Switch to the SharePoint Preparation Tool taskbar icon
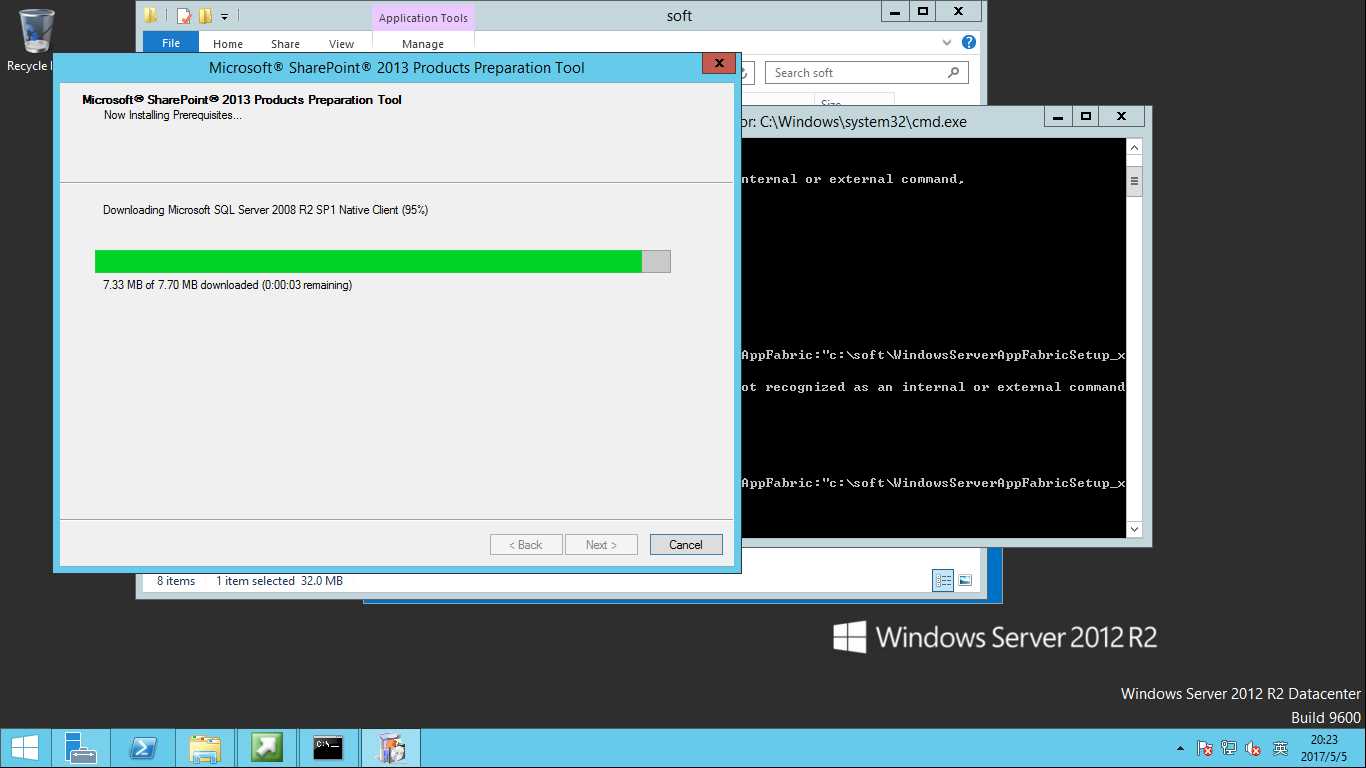This screenshot has width=1366, height=768. coord(391,748)
